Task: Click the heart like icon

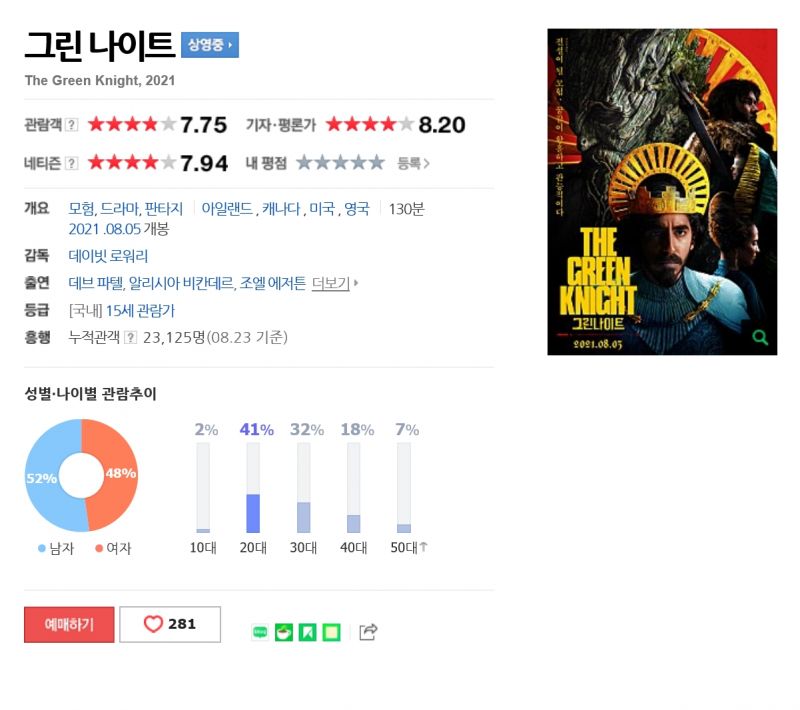Action: click(153, 623)
